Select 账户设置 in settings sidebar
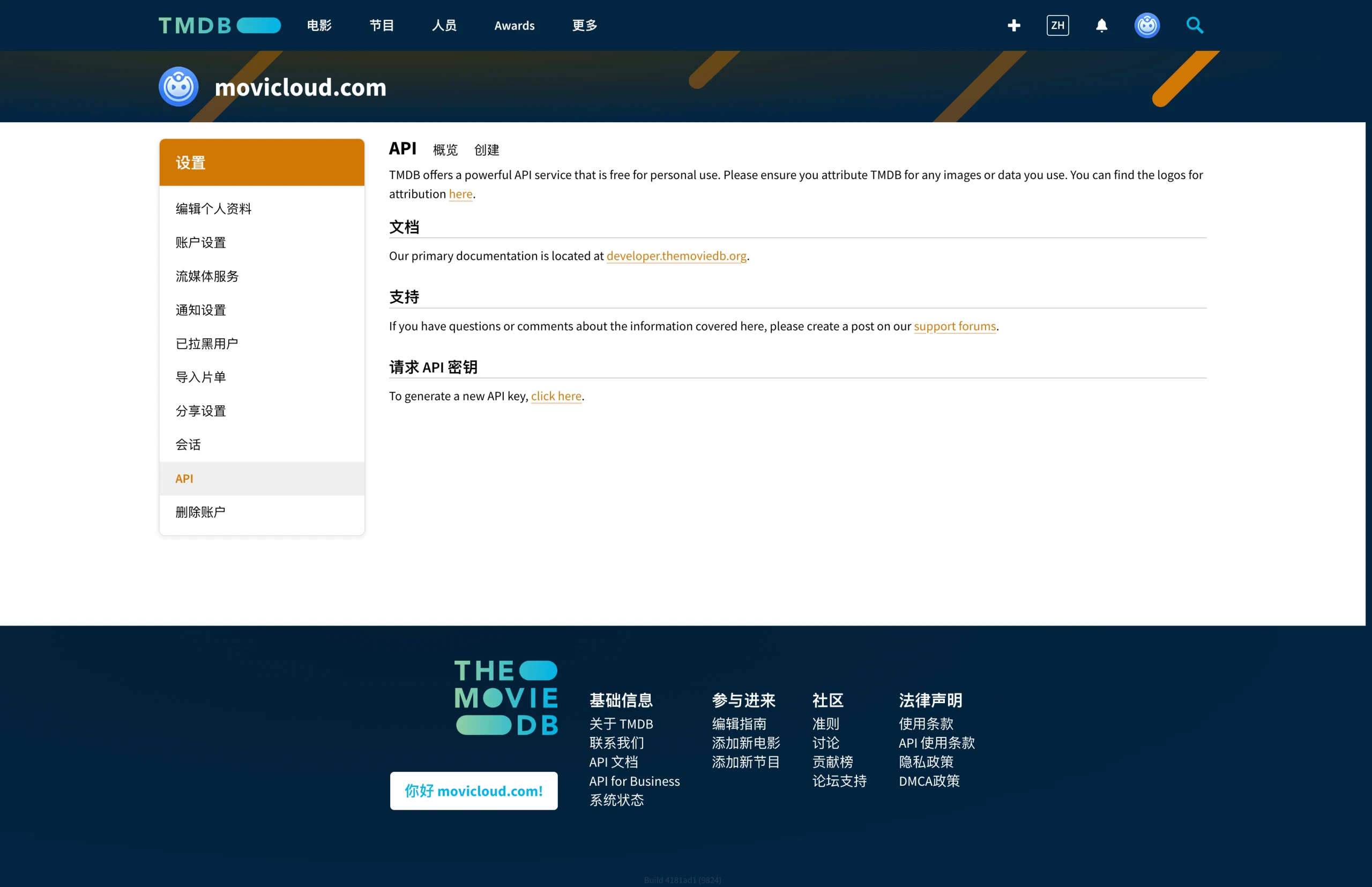Screen dimensions: 1372x887 262,242
